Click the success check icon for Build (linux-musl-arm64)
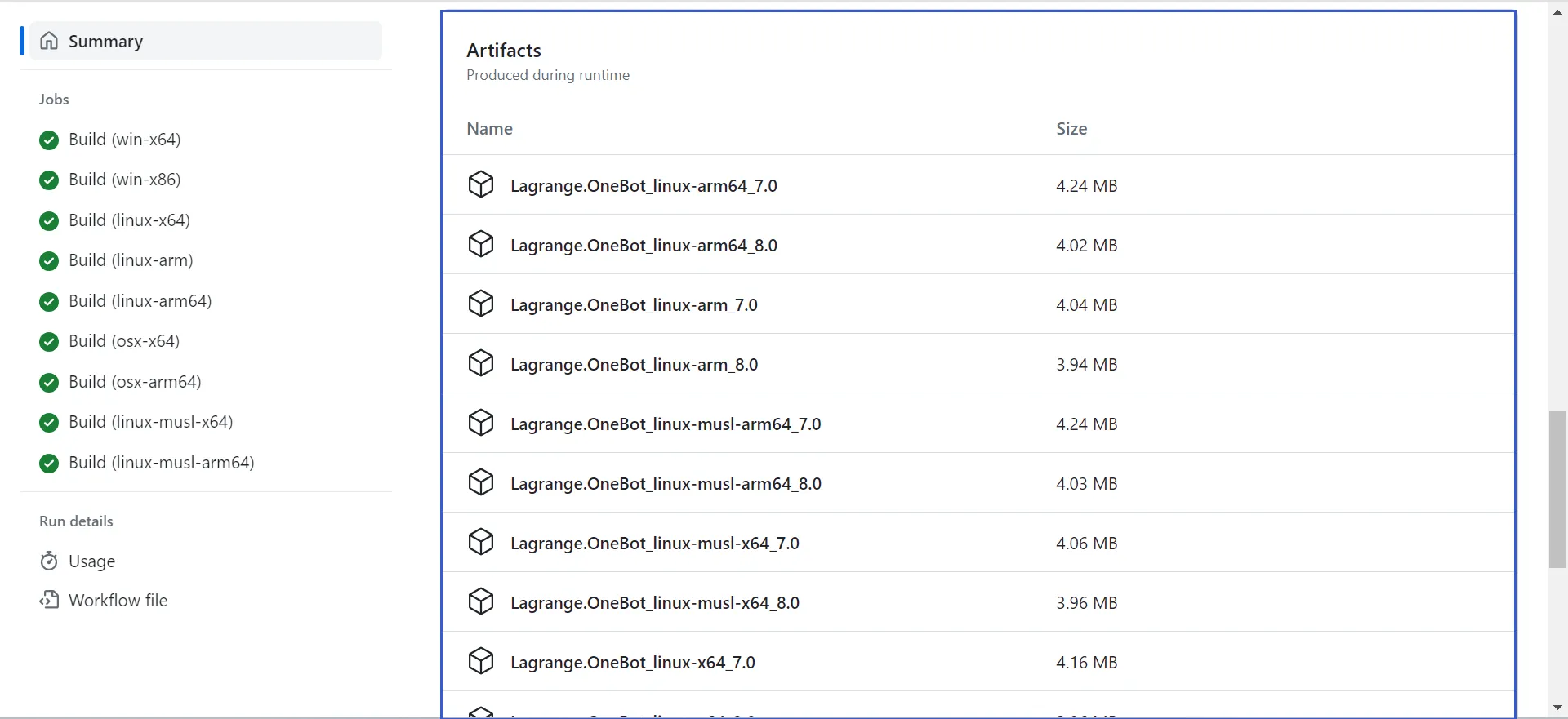1568x719 pixels. pos(49,464)
